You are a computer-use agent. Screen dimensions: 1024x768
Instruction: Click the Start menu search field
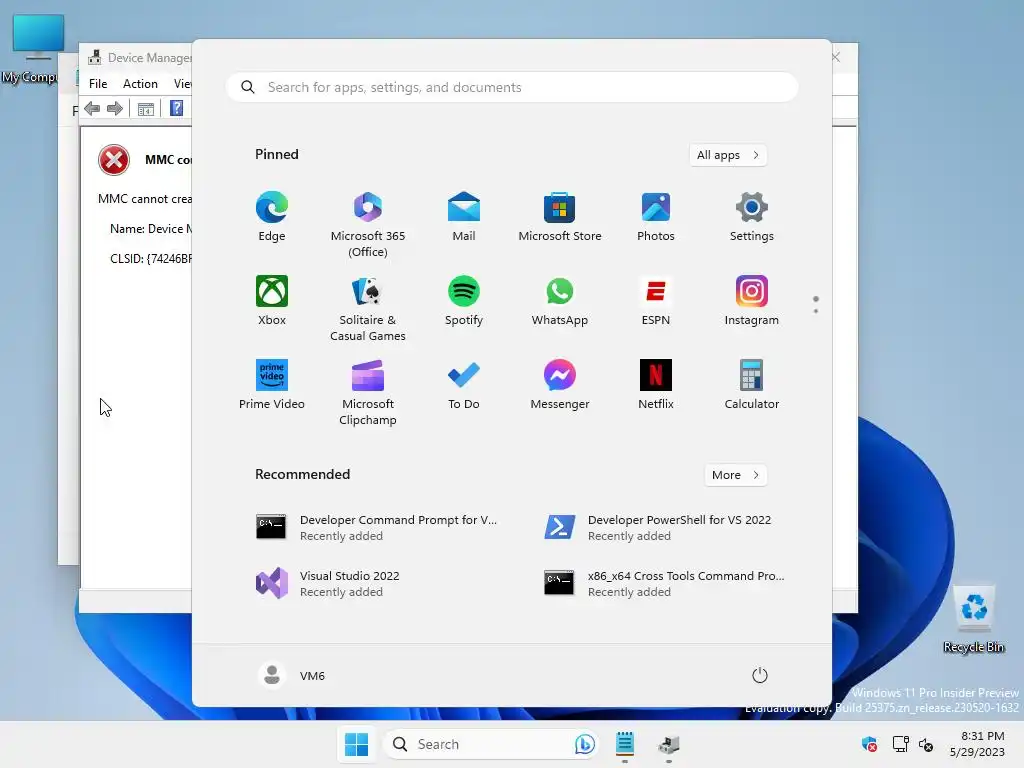(x=512, y=88)
